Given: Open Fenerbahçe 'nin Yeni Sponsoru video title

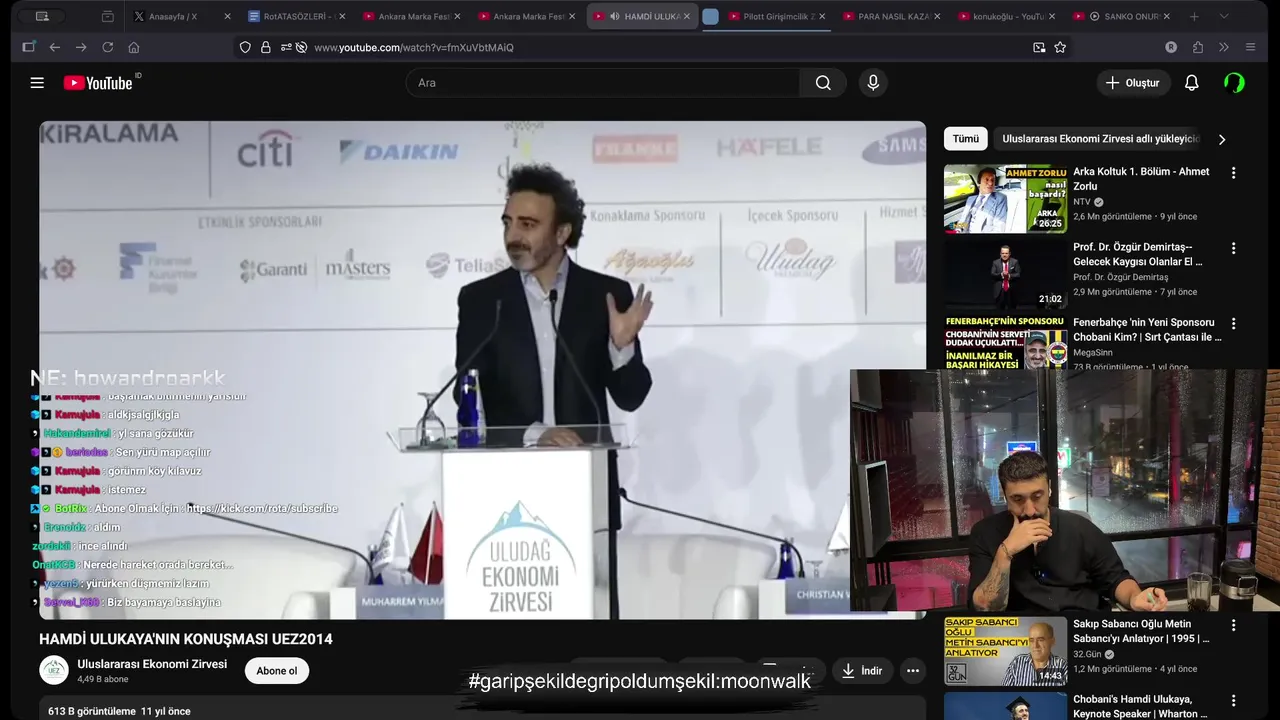Looking at the screenshot, I should pyautogui.click(x=1147, y=330).
